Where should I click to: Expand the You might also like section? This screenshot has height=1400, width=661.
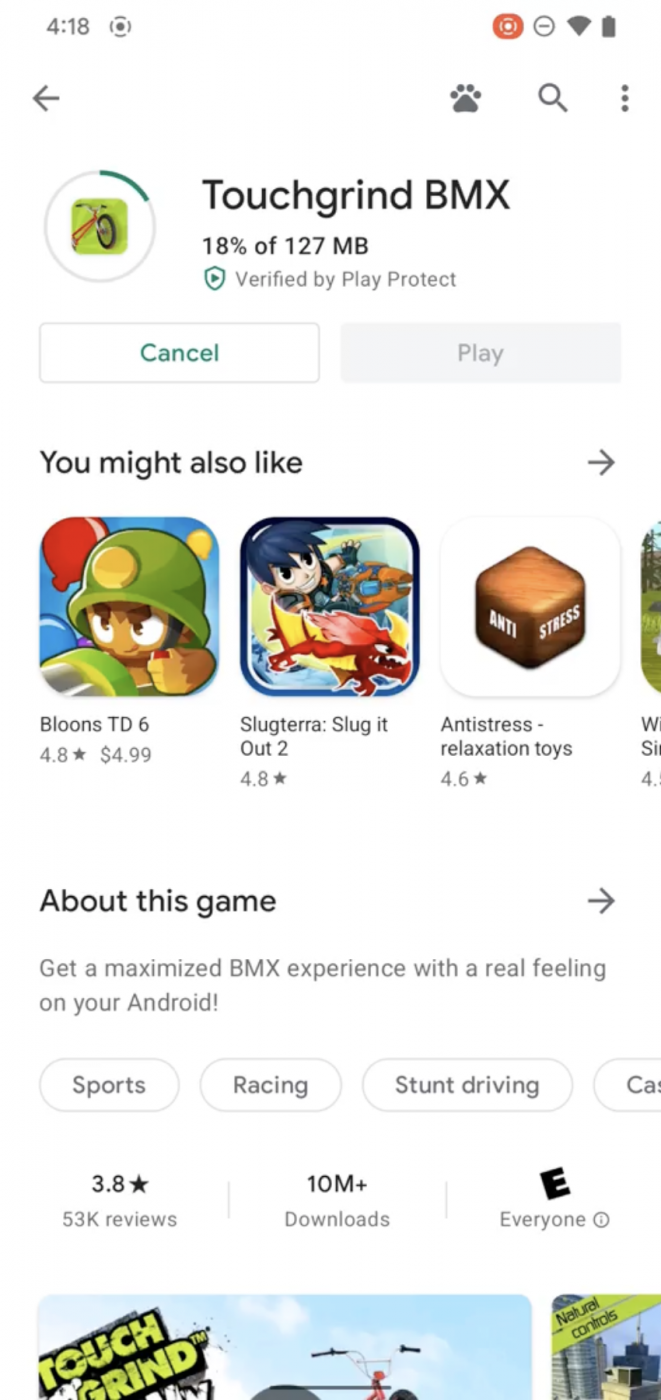(601, 462)
